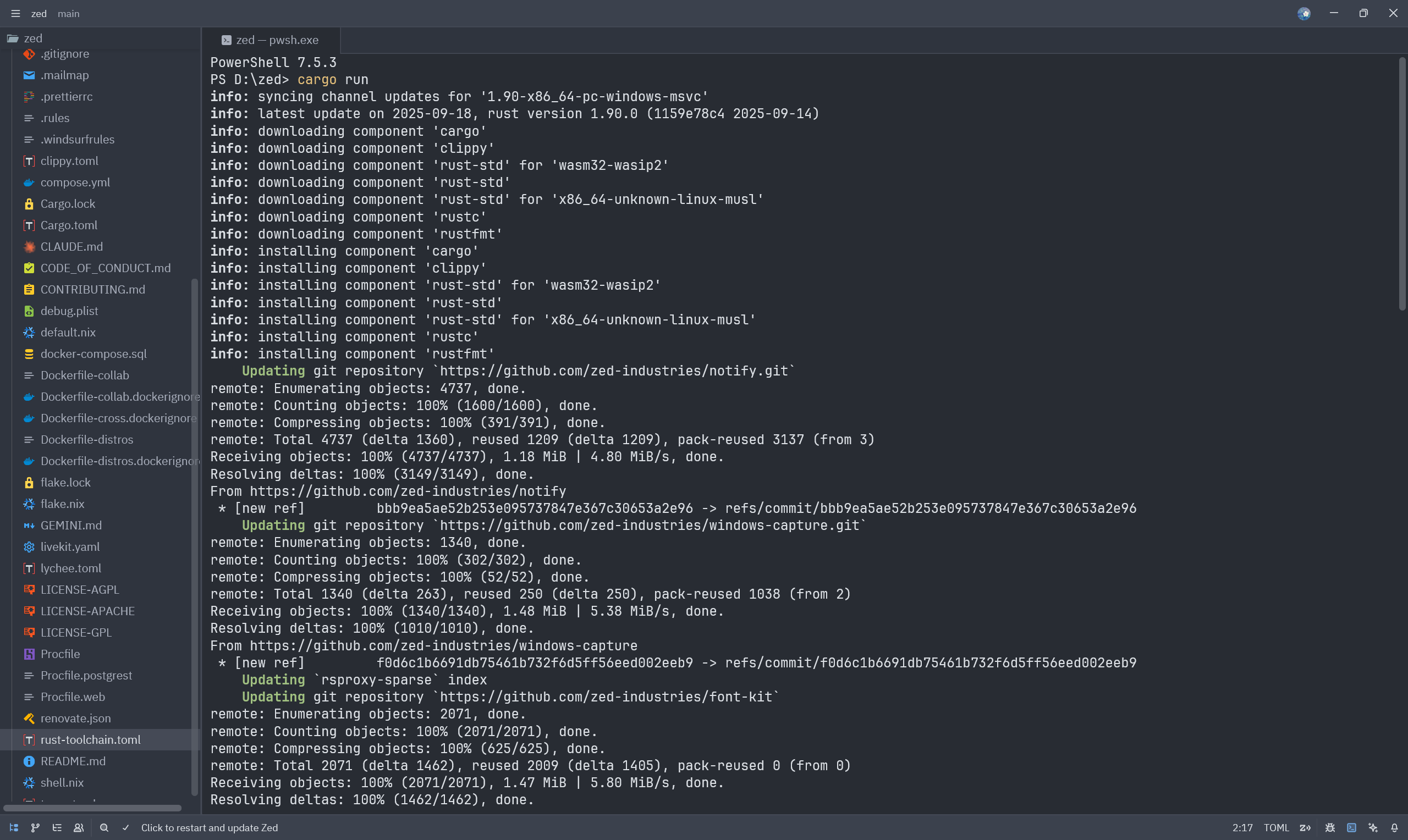Open the main branch picker
The height and width of the screenshot is (840, 1408).
(69, 14)
